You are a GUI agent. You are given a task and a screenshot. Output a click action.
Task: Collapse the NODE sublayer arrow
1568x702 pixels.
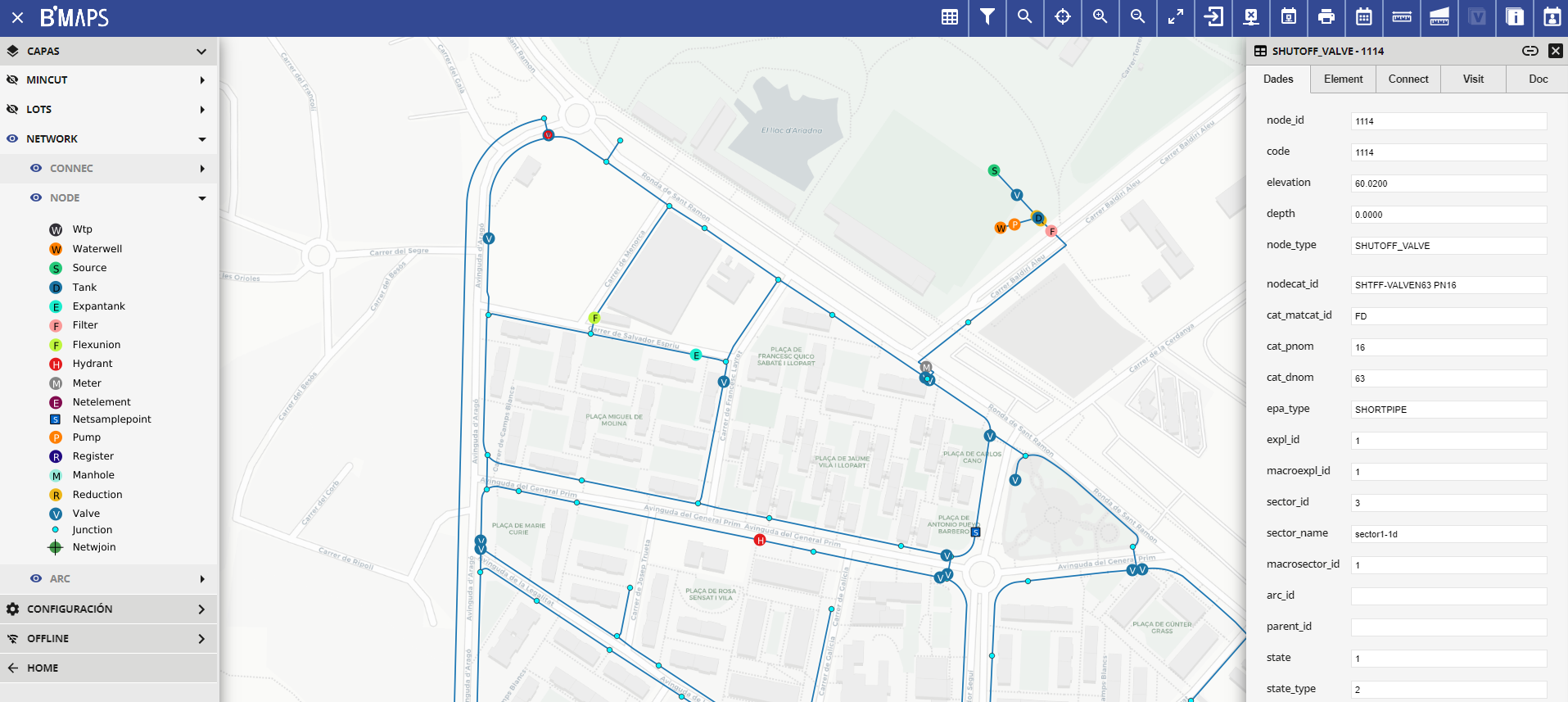(202, 198)
